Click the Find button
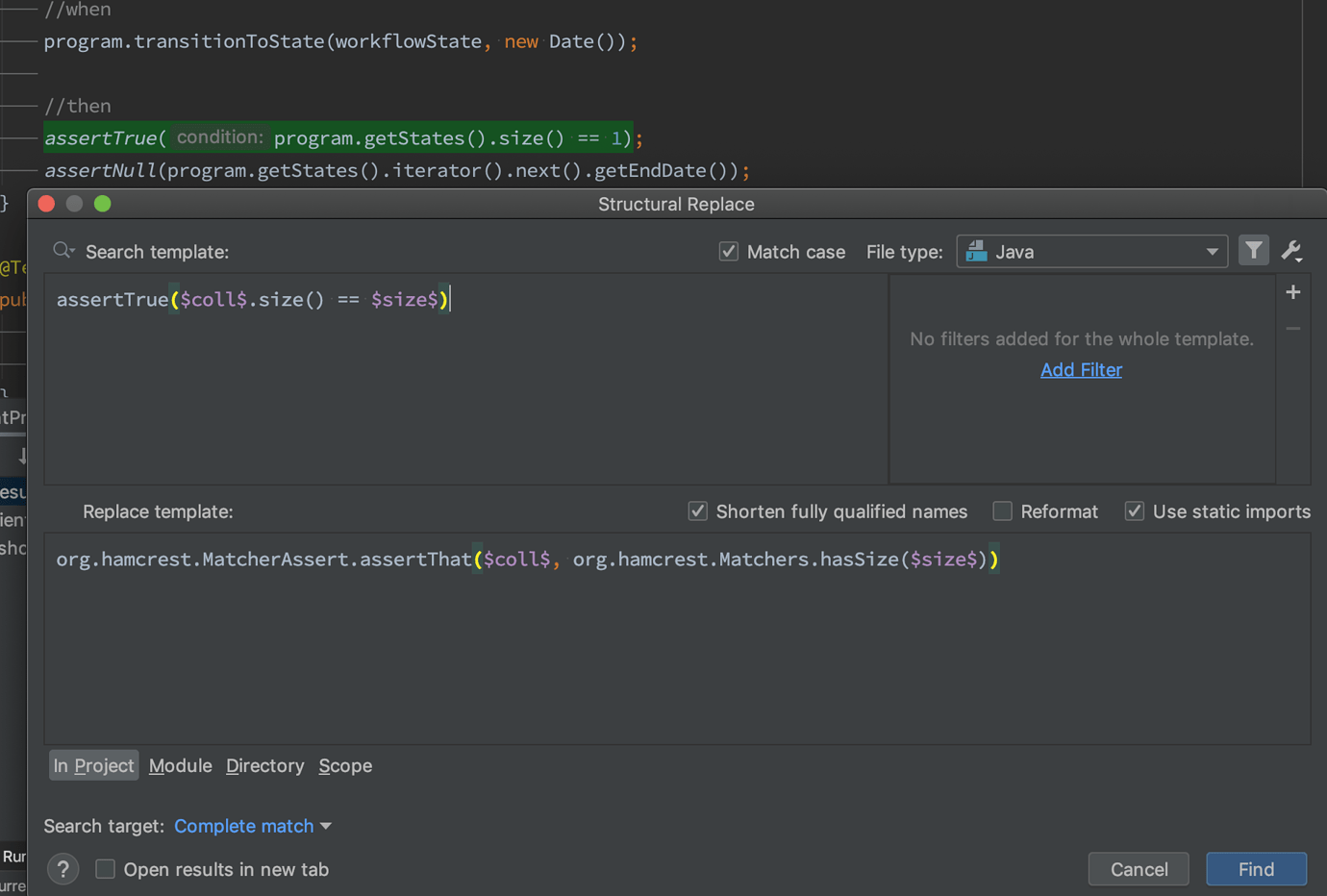The height and width of the screenshot is (896, 1327). pos(1256,869)
